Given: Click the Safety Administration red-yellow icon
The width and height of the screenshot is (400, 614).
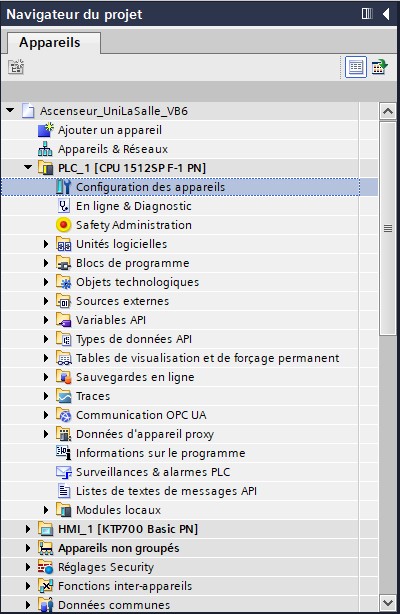Looking at the screenshot, I should (63, 225).
